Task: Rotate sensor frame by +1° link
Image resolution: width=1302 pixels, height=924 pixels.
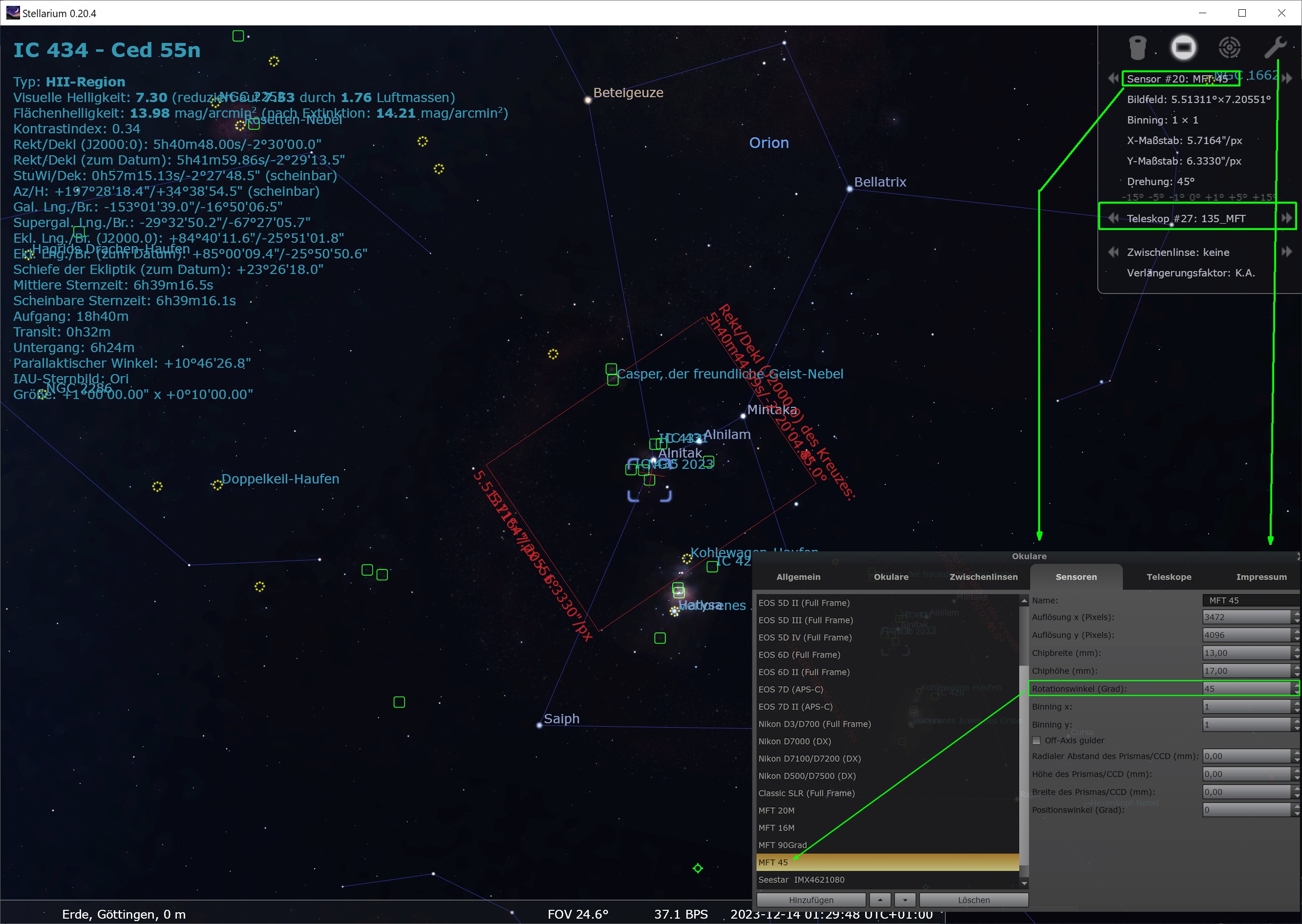Action: (1215, 197)
